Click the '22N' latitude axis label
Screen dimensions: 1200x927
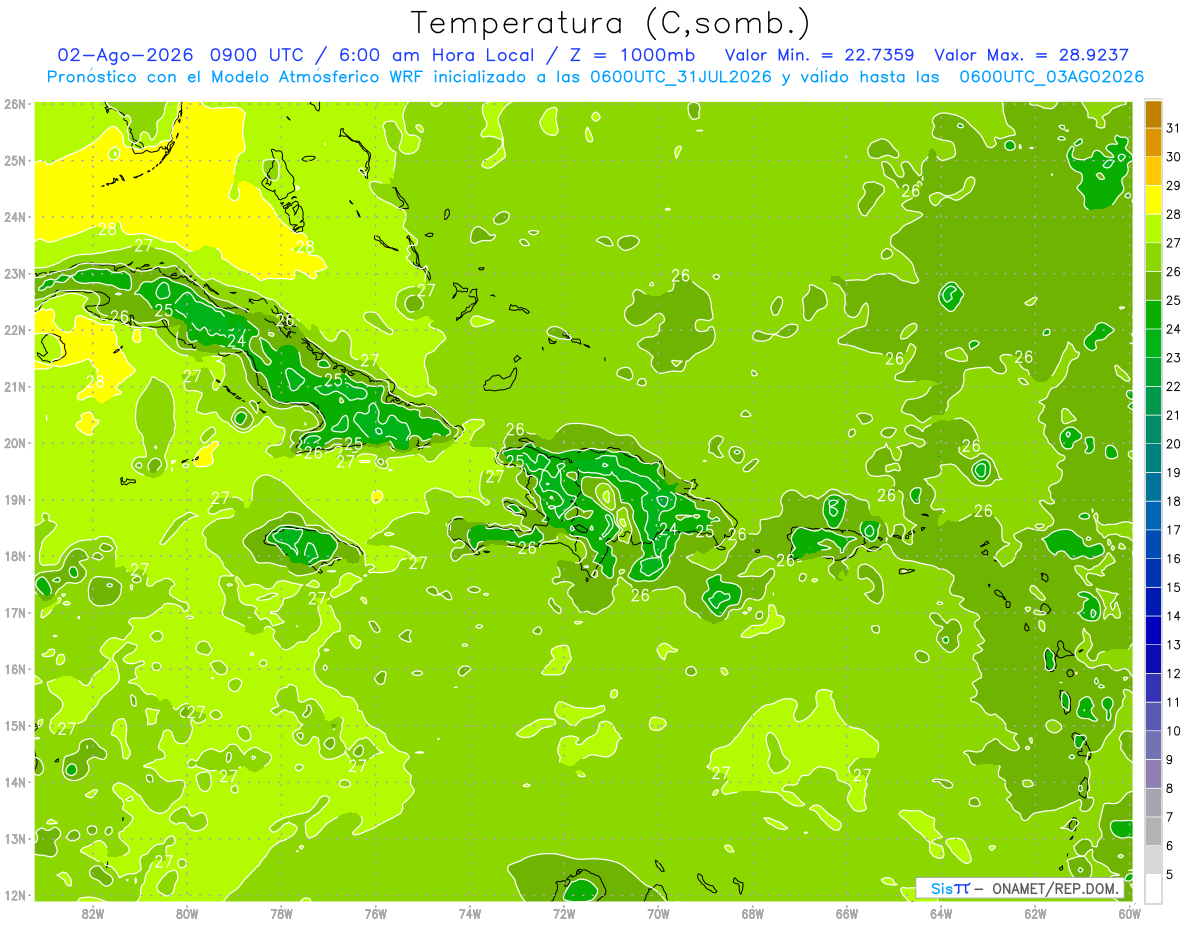pyautogui.click(x=15, y=330)
